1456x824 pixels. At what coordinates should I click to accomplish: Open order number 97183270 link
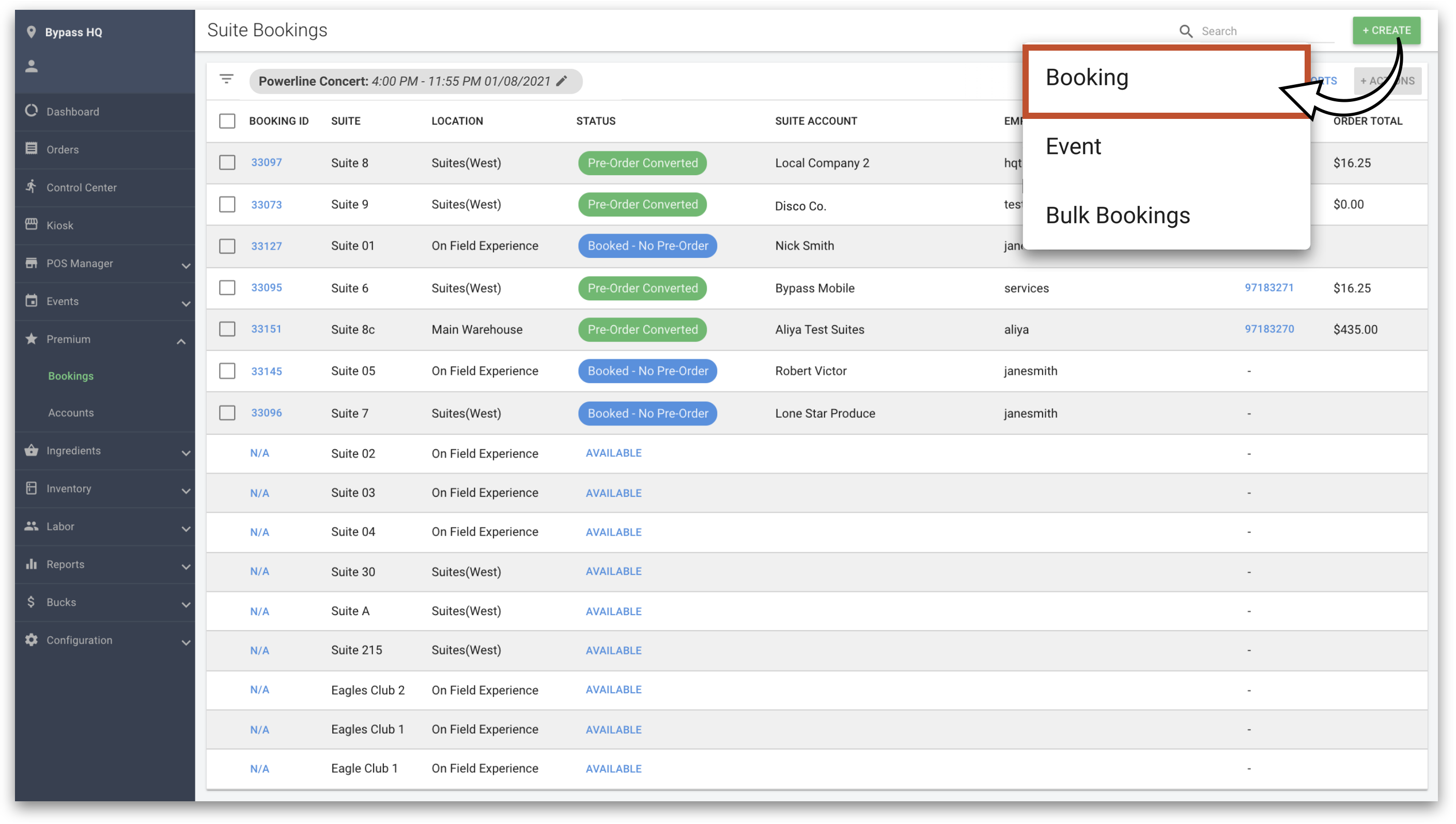pos(1269,329)
